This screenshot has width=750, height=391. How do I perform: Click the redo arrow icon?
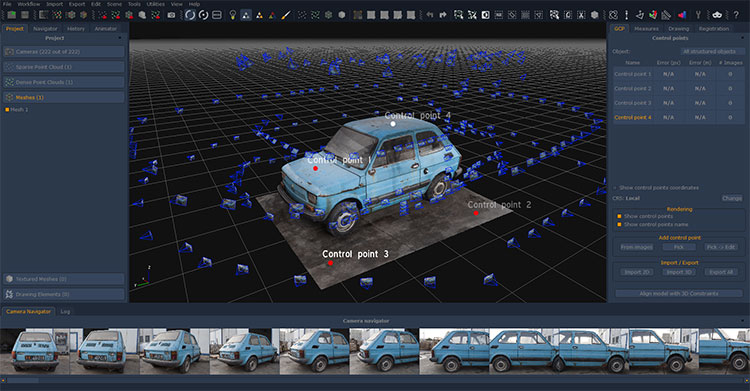pos(443,15)
